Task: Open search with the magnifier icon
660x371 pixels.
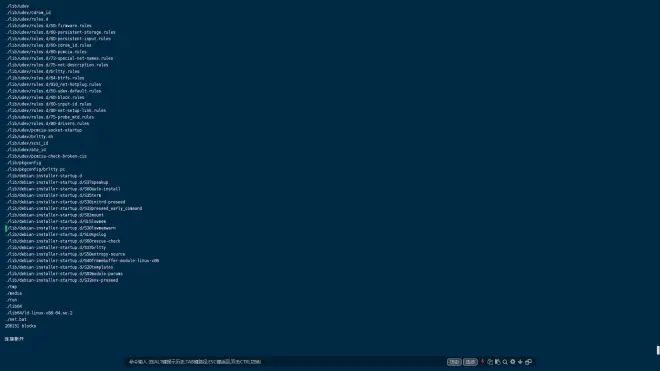Action: pyautogui.click(x=505, y=362)
